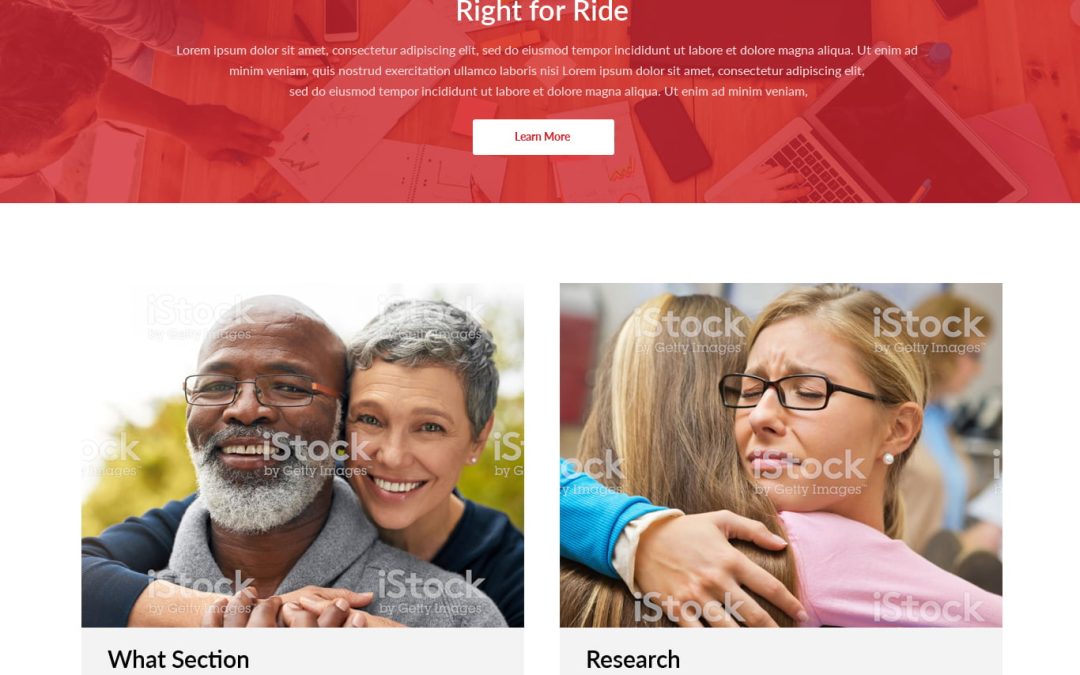Select the What Section card heading
This screenshot has height=675, width=1080.
tap(178, 660)
